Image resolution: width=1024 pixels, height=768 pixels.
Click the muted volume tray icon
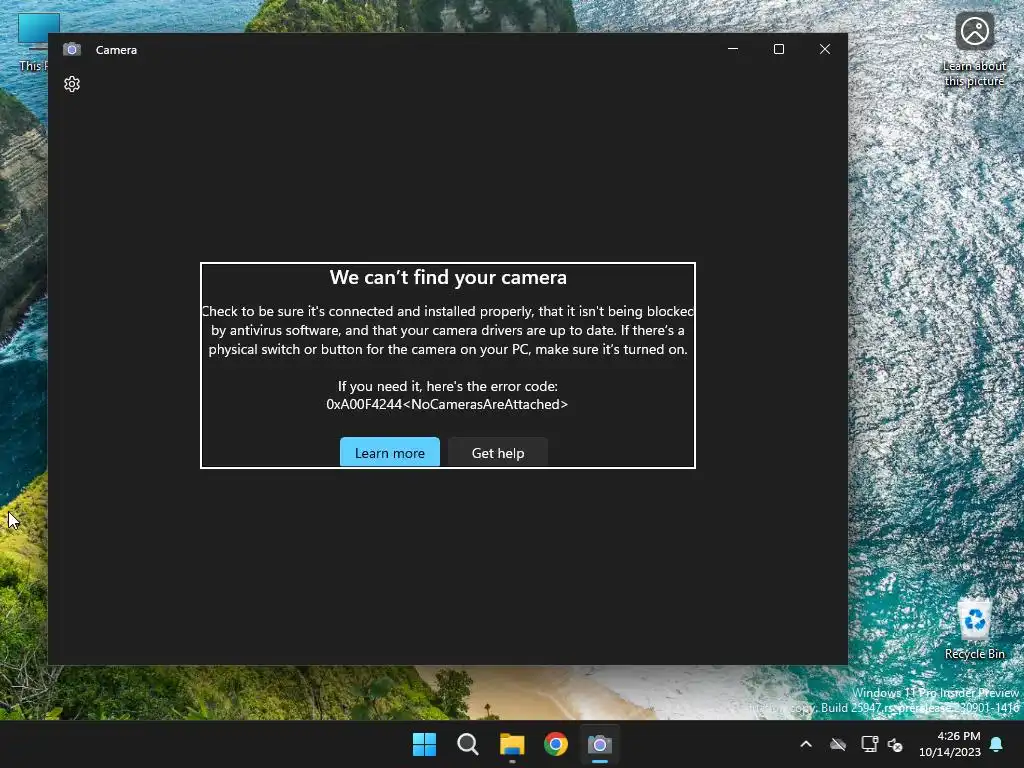[x=895, y=744]
